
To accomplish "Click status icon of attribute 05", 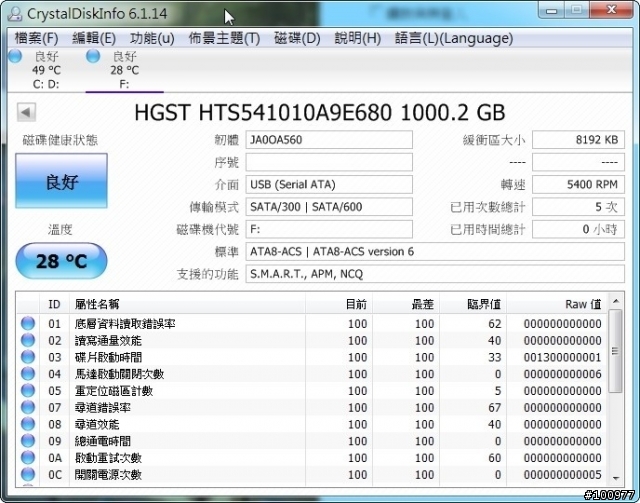I will tap(28, 390).
